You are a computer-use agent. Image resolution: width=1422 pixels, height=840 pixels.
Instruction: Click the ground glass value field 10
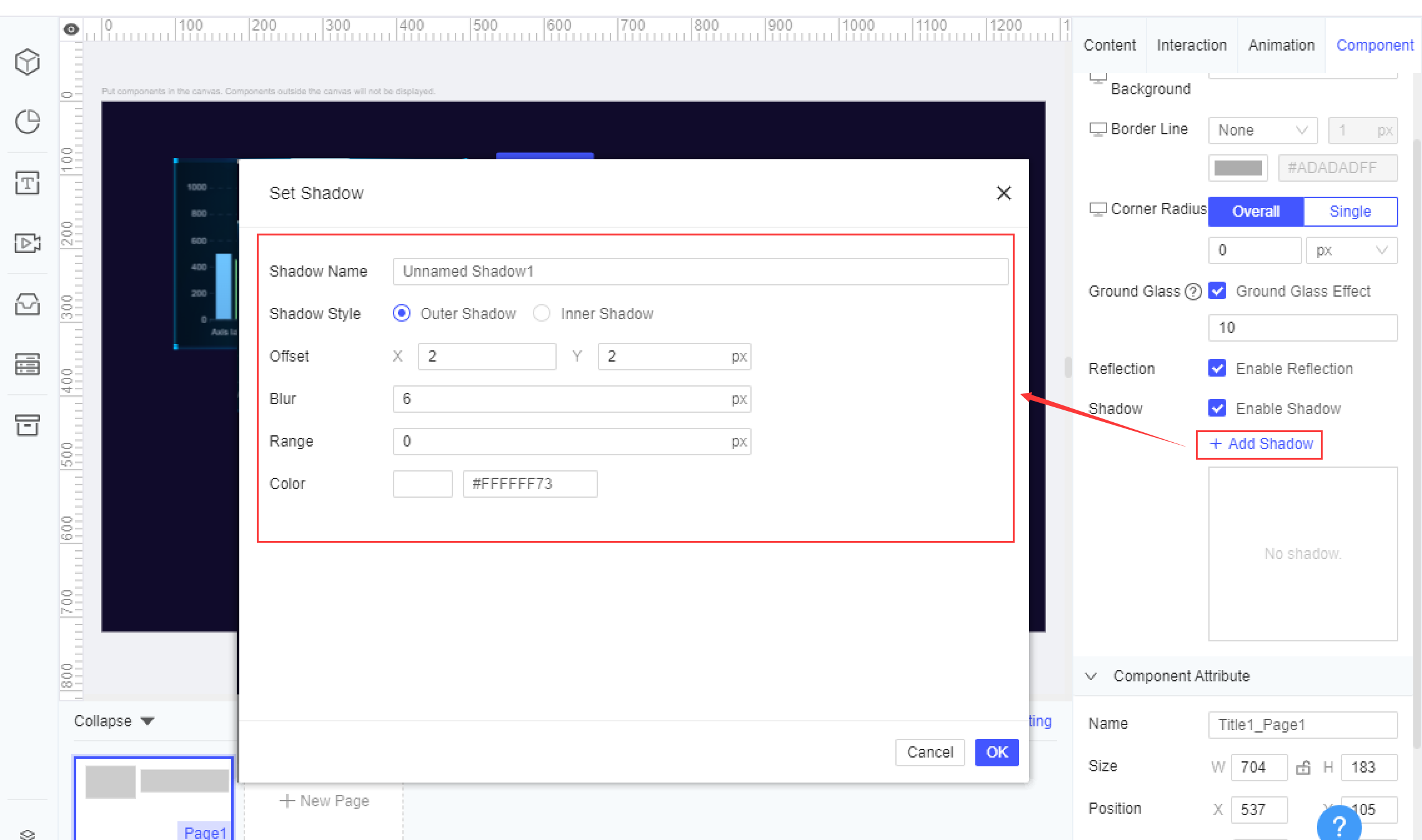1303,328
